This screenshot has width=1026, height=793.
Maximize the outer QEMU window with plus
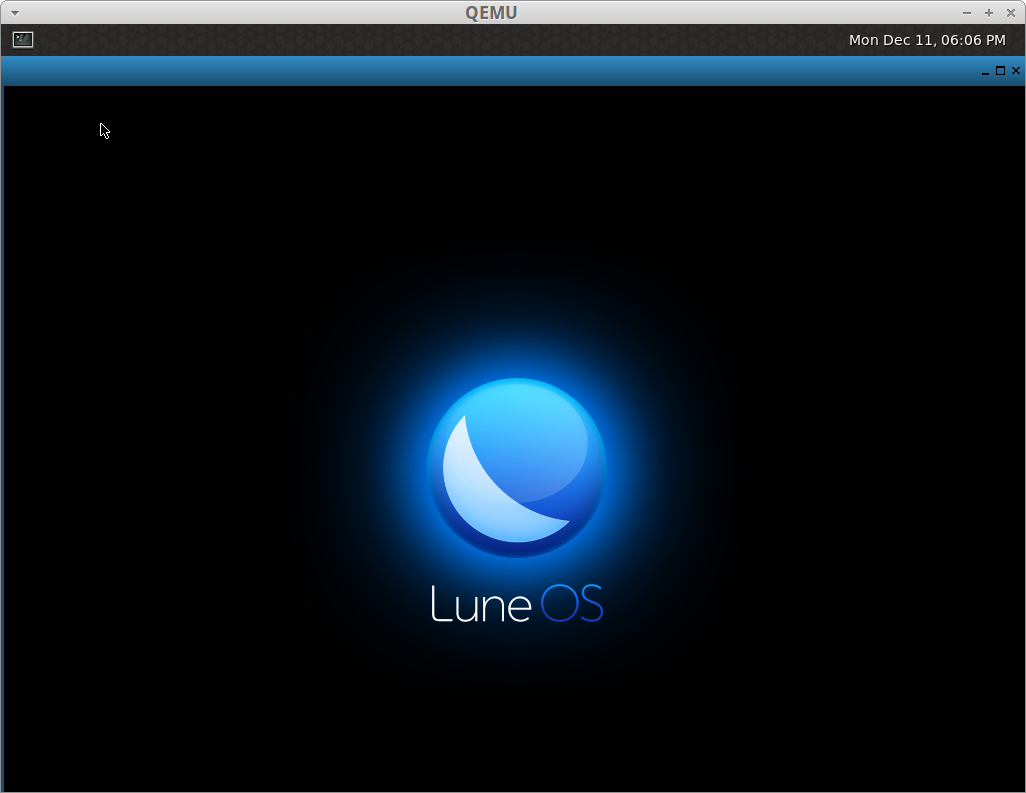(989, 13)
